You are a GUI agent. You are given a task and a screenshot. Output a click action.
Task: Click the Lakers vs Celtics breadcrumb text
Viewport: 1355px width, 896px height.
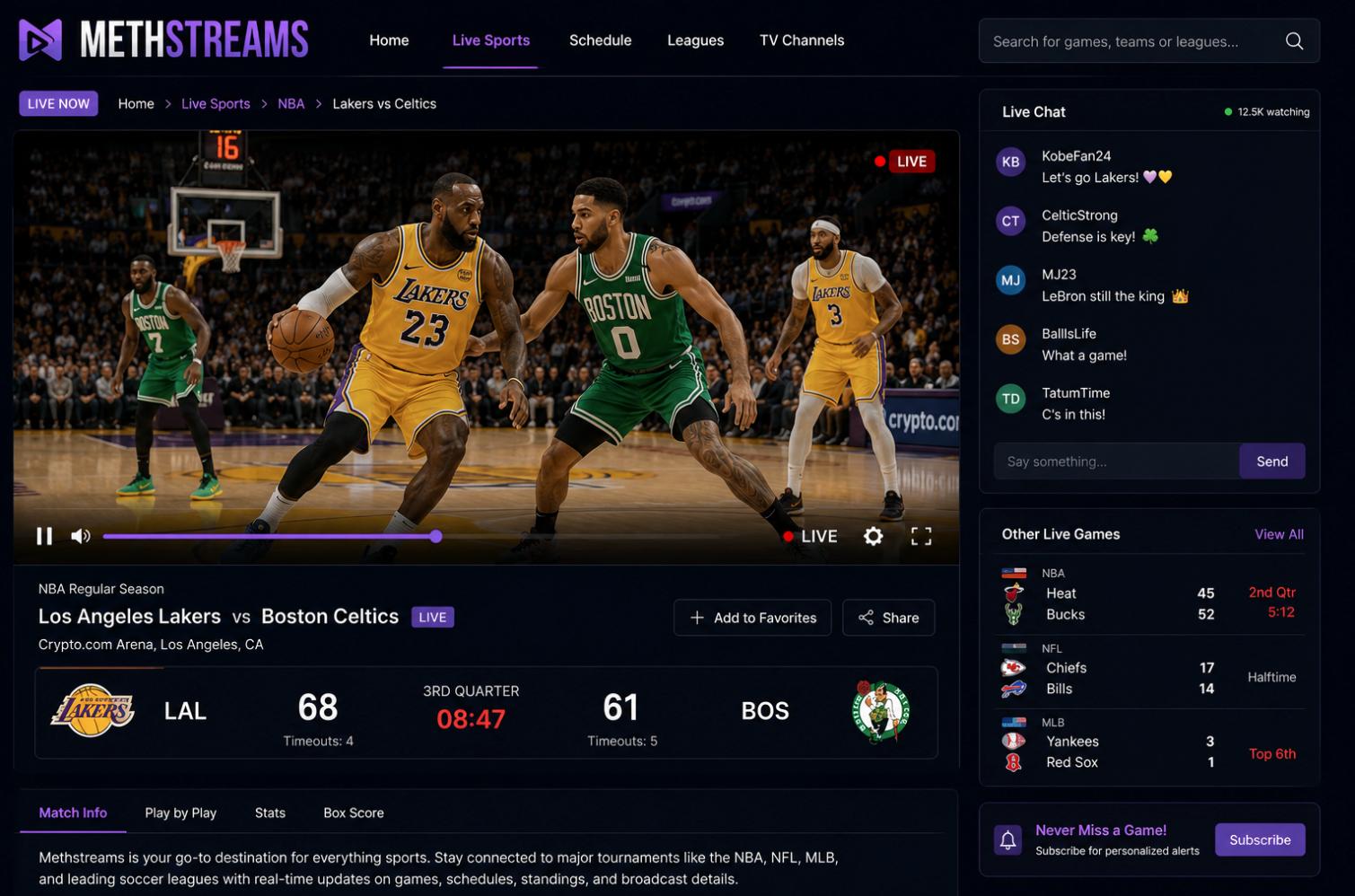(x=384, y=104)
